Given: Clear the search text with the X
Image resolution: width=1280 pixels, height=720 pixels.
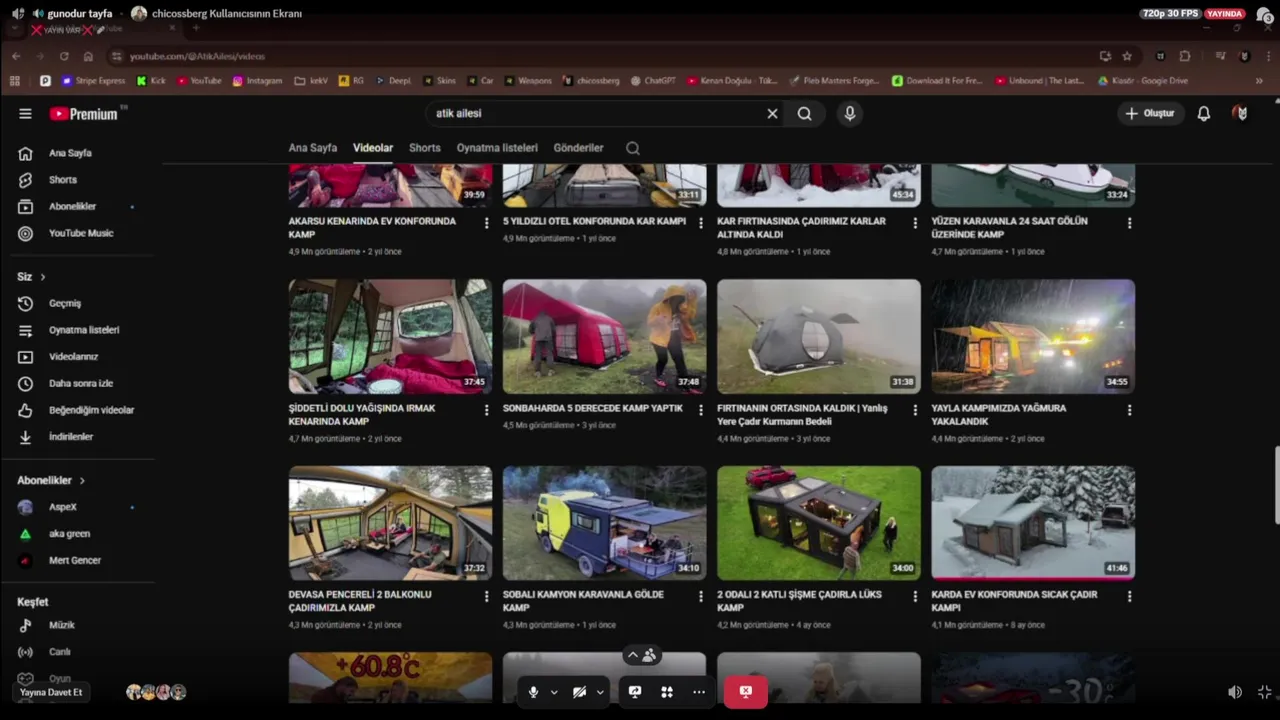Looking at the screenshot, I should 772,114.
